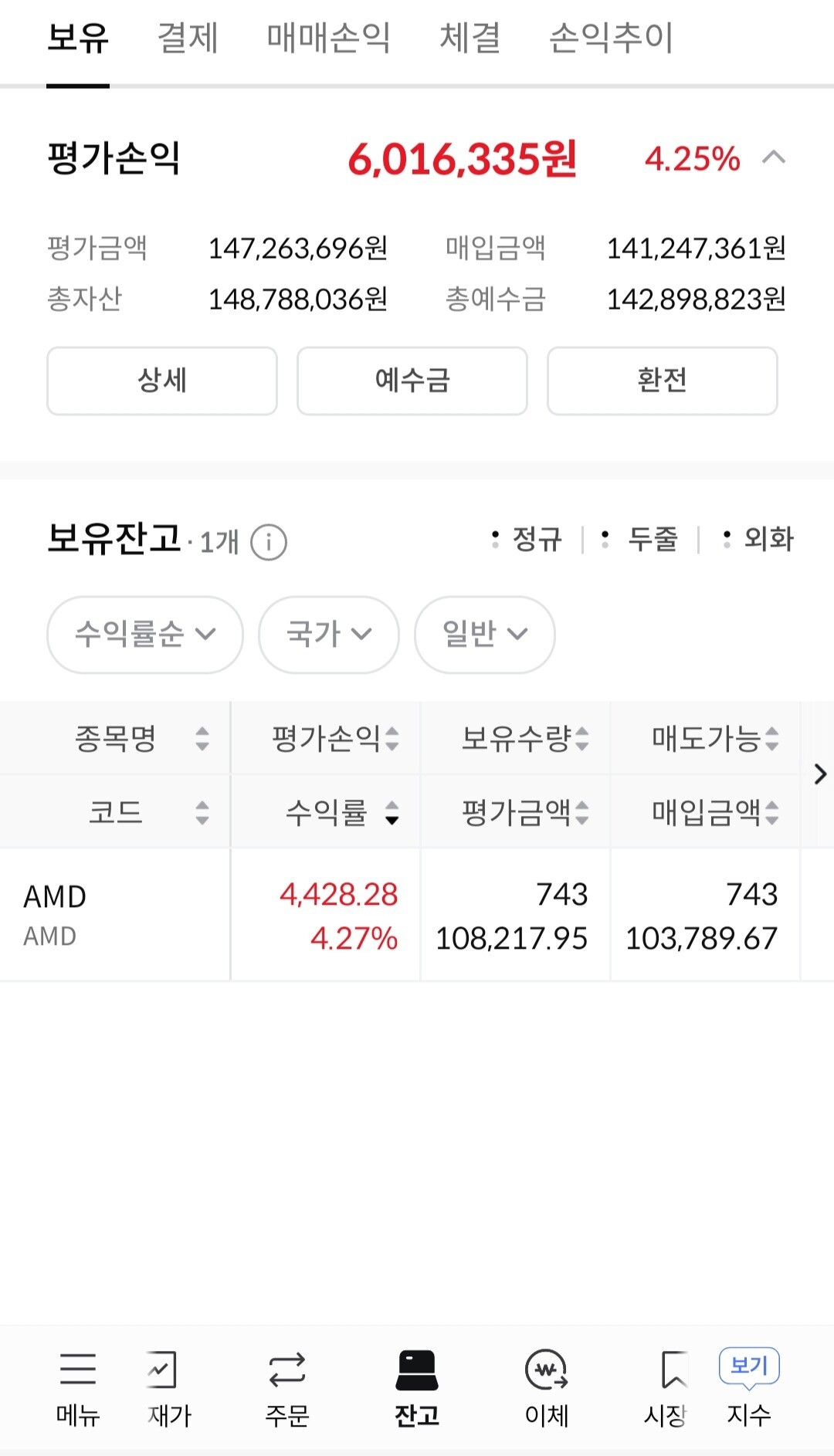Tap the 시장 bookmark icon

pyautogui.click(x=673, y=1370)
